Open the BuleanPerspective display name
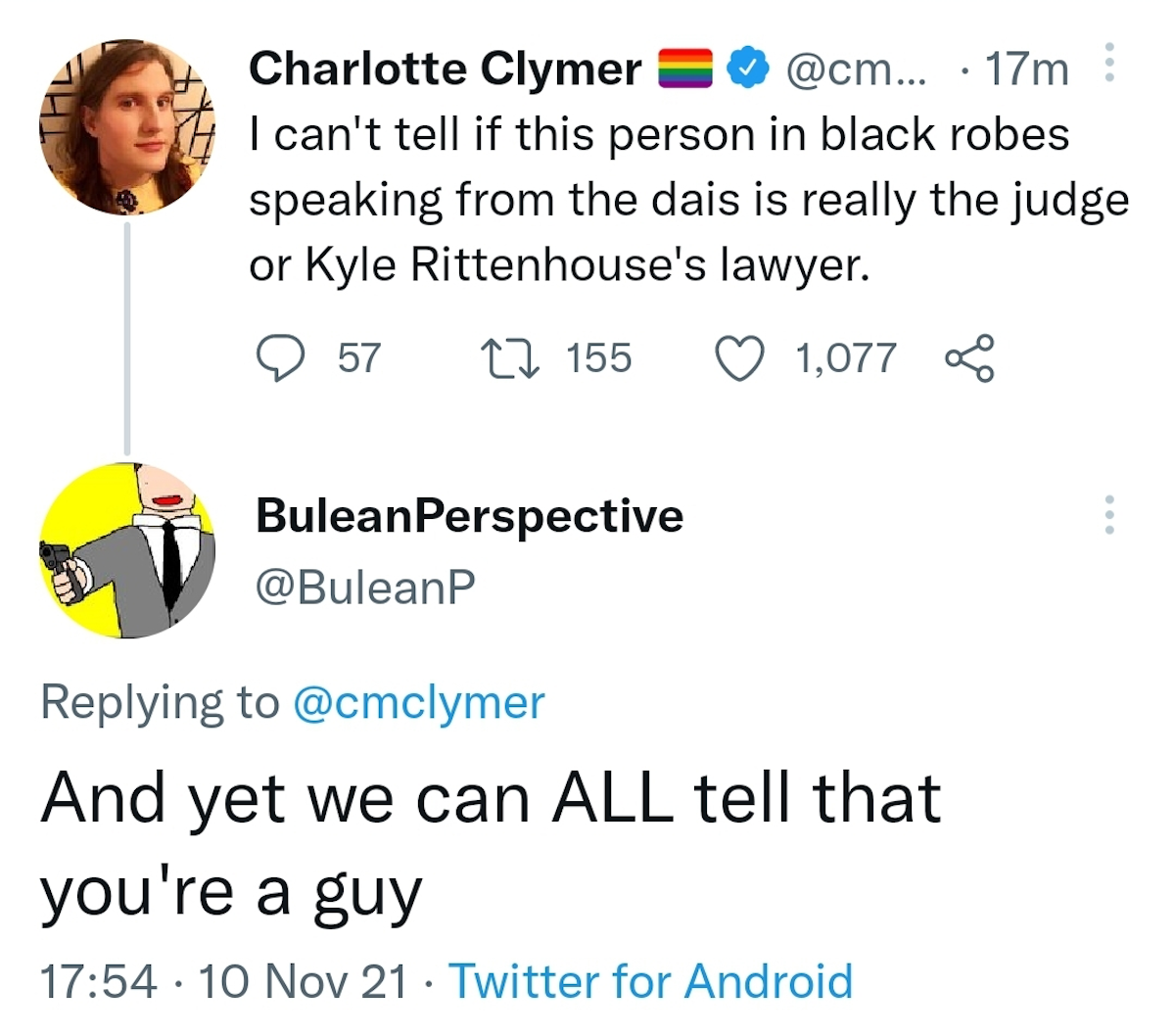Viewport: 1175px width, 1036px height. [469, 515]
